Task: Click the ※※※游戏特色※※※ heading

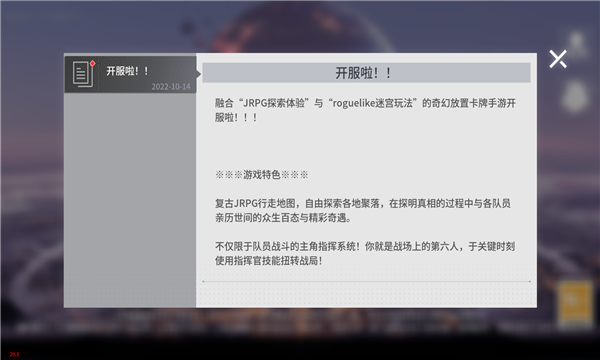Action: pyautogui.click(x=262, y=175)
